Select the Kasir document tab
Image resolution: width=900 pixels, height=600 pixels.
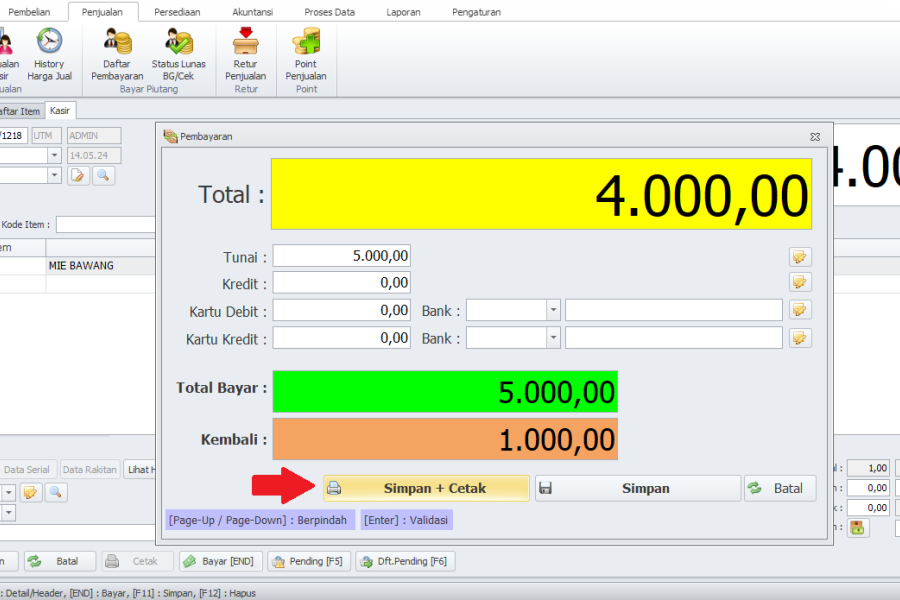[x=60, y=110]
